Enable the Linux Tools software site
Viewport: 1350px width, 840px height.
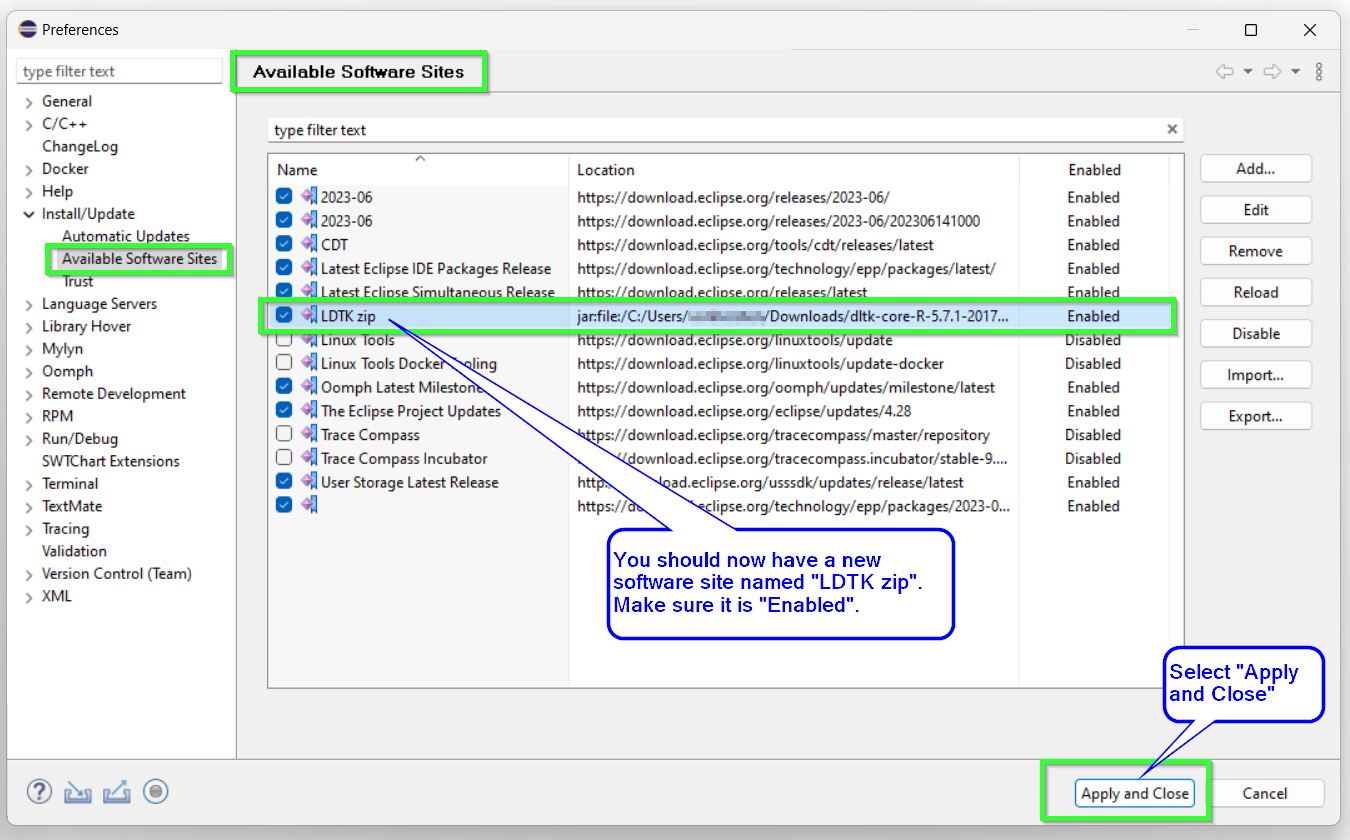(x=284, y=340)
